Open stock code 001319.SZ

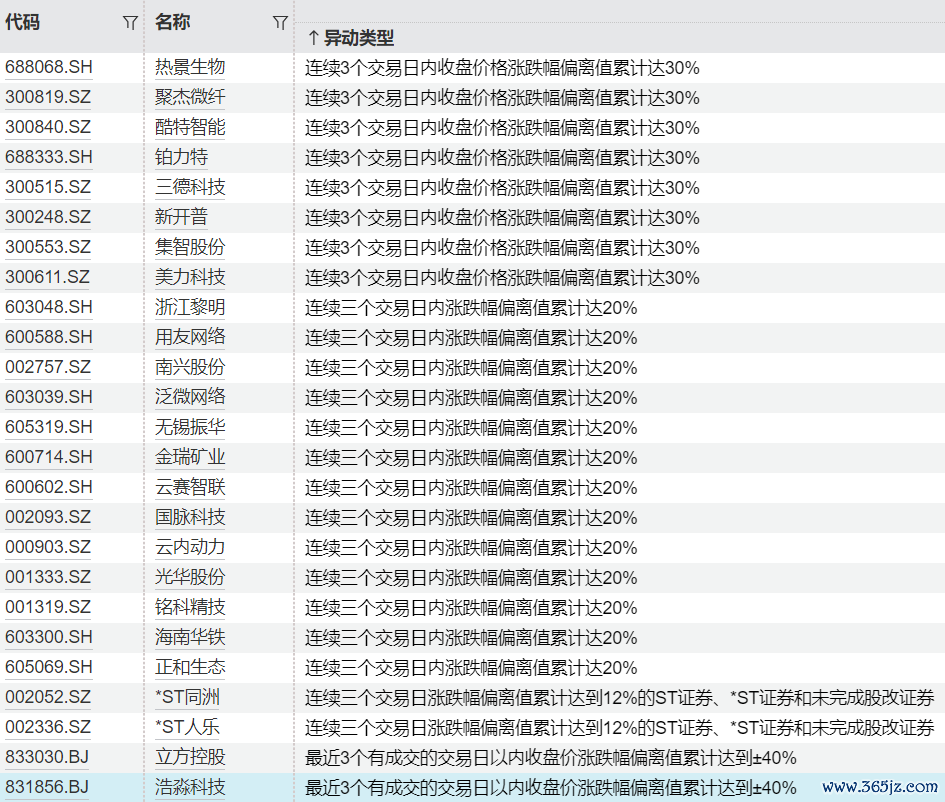point(48,607)
